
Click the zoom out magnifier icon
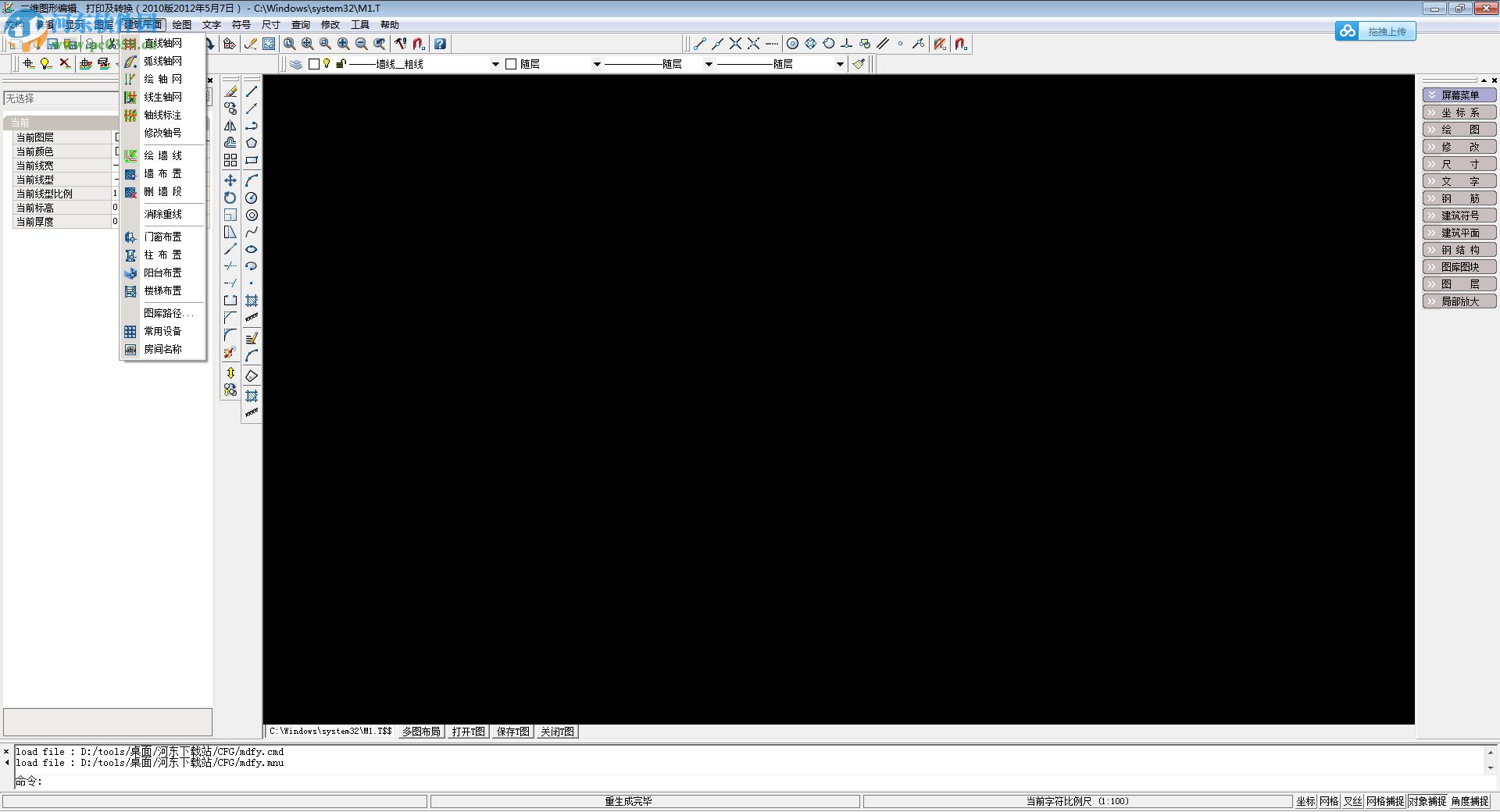pos(361,44)
